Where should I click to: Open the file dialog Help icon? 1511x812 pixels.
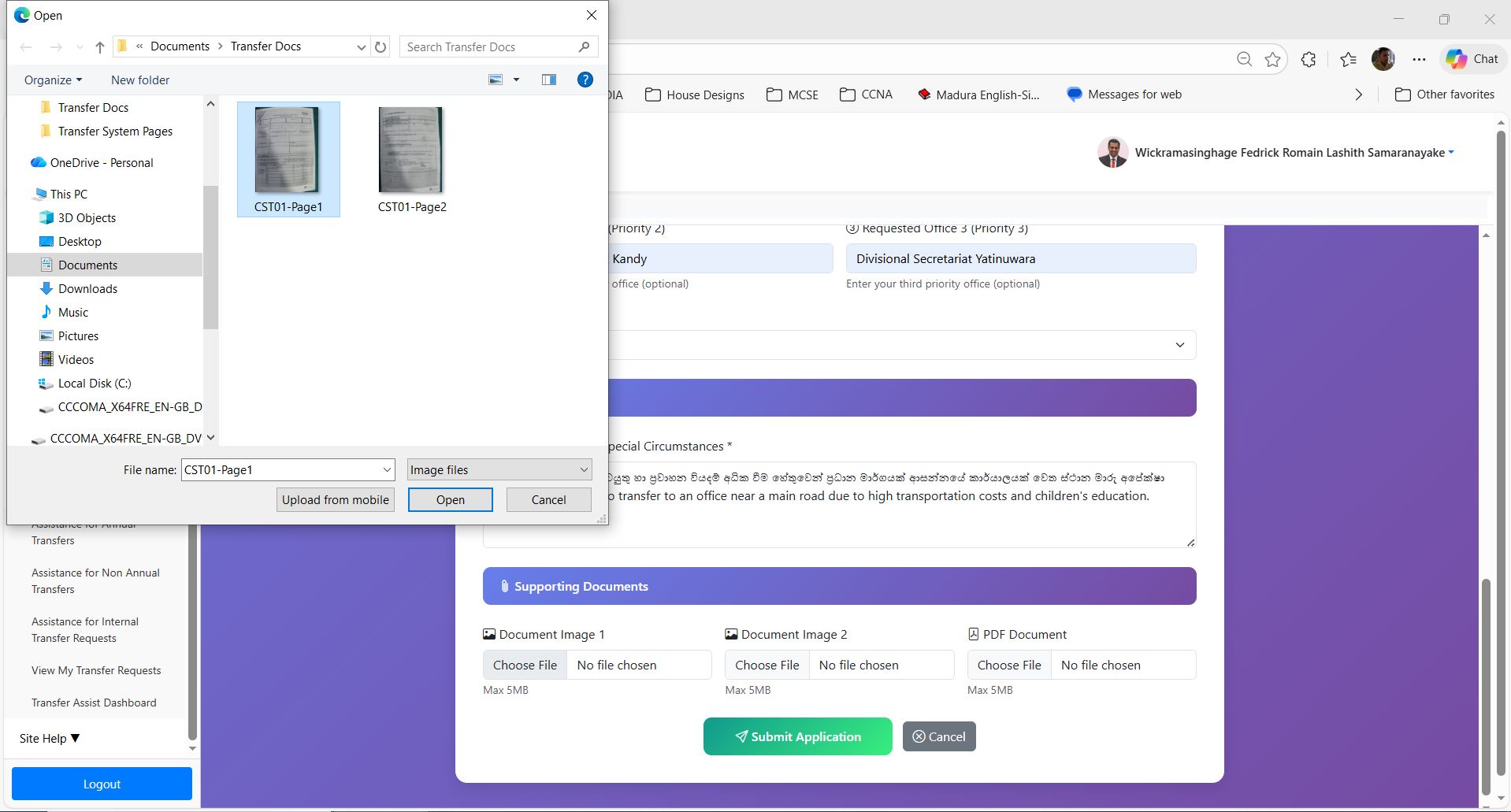(585, 80)
